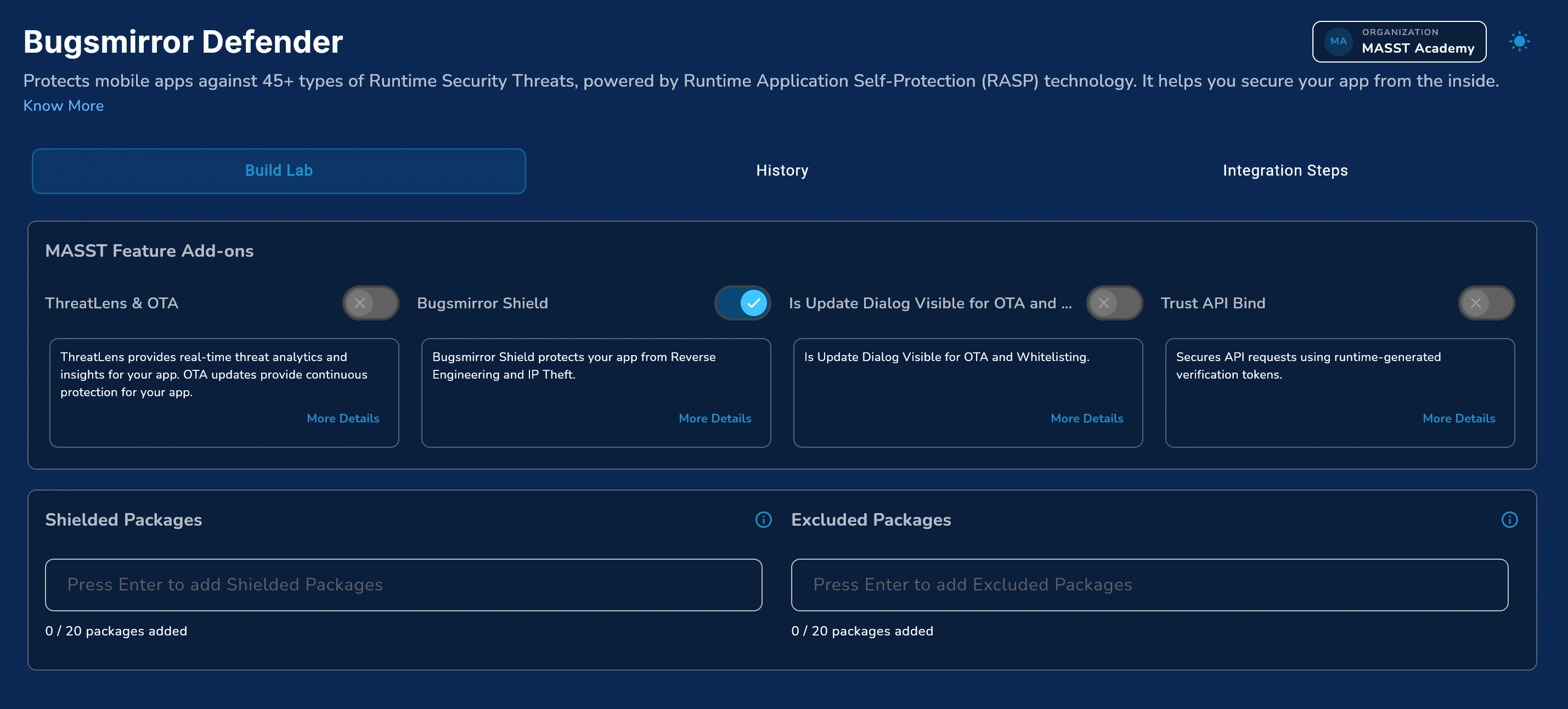Open More Details for Bugsmirror Shield
Viewport: 1568px width, 709px height.
pyautogui.click(x=715, y=419)
